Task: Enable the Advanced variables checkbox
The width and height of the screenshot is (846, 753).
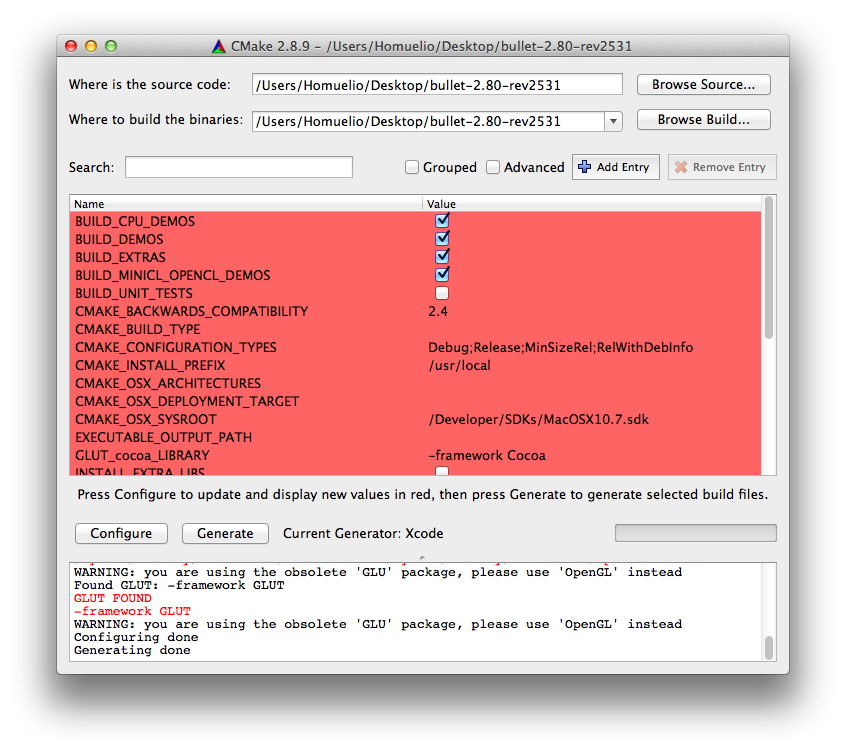Action: coord(493,167)
